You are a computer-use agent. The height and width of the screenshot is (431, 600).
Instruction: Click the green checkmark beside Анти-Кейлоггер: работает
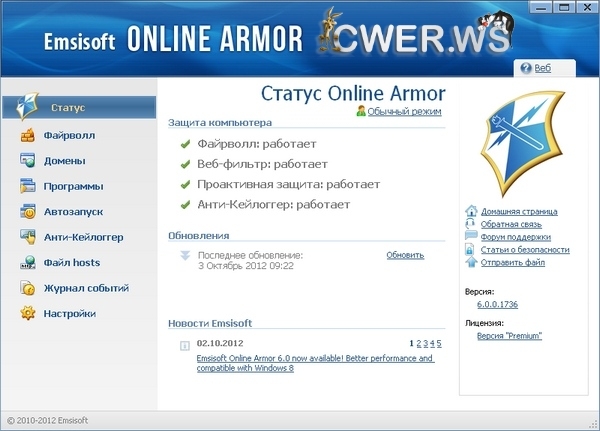185,205
